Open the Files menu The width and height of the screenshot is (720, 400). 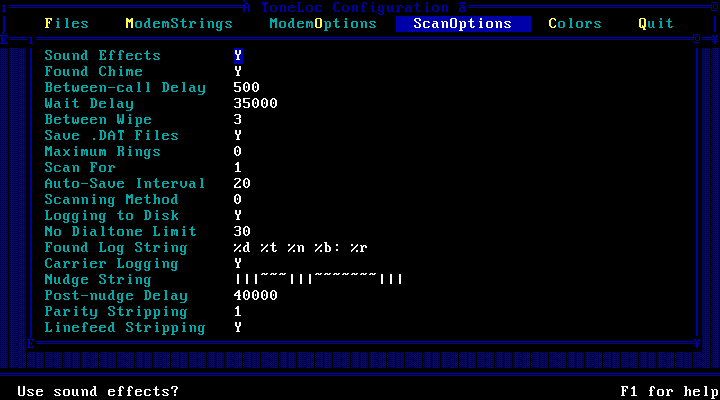pyautogui.click(x=66, y=23)
